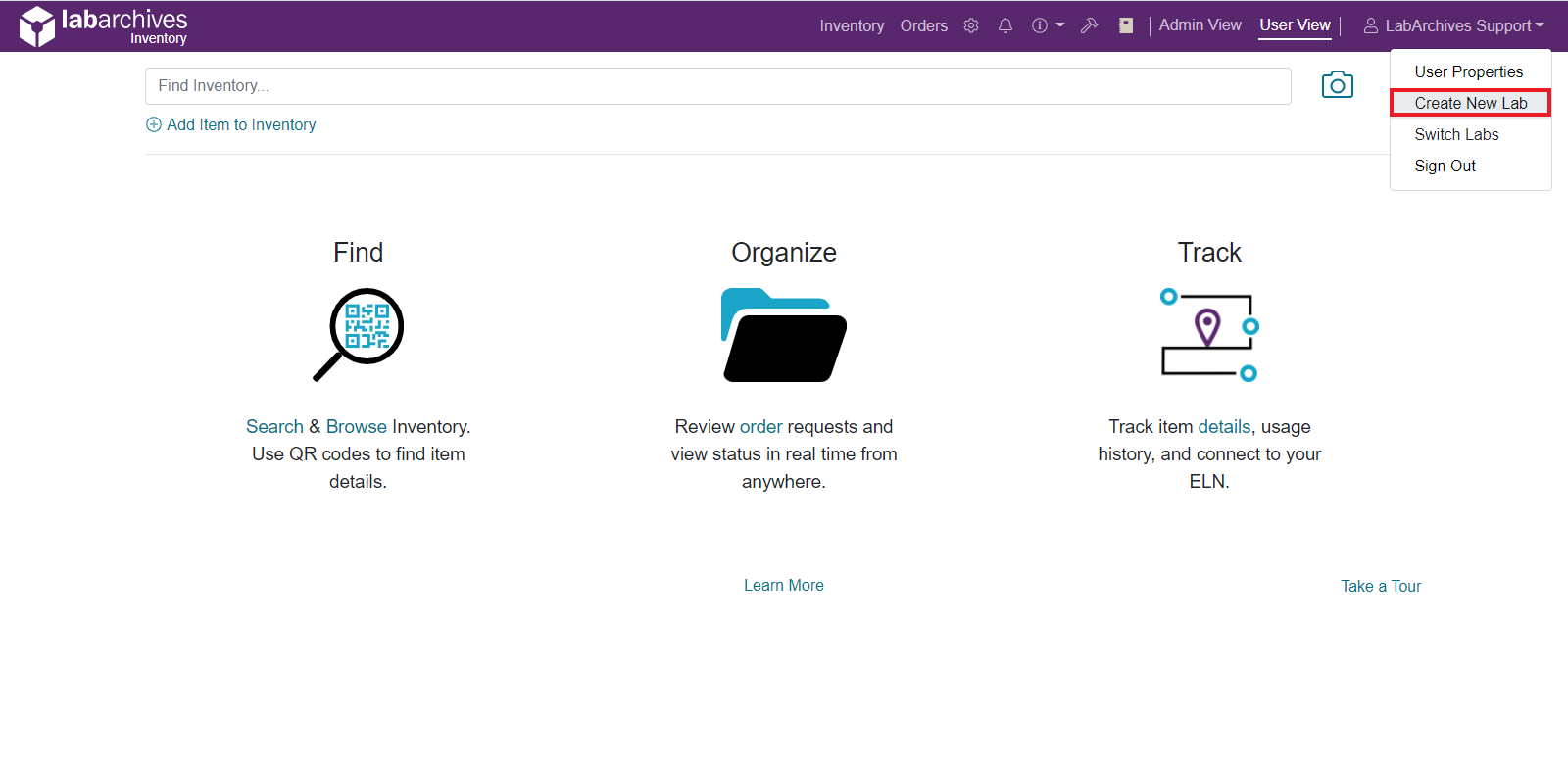Image resolution: width=1568 pixels, height=762 pixels.
Task: Switch to Admin View
Action: point(1200,25)
